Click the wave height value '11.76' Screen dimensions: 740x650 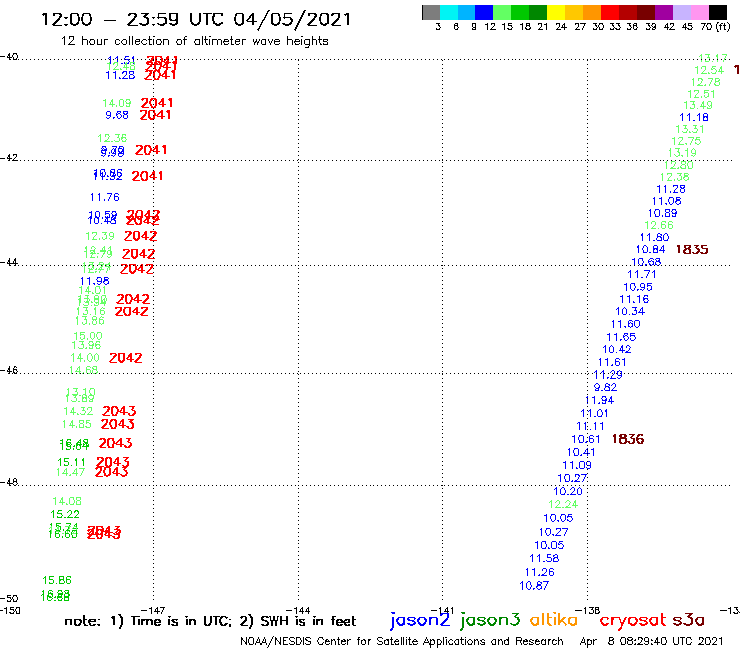(x=105, y=197)
